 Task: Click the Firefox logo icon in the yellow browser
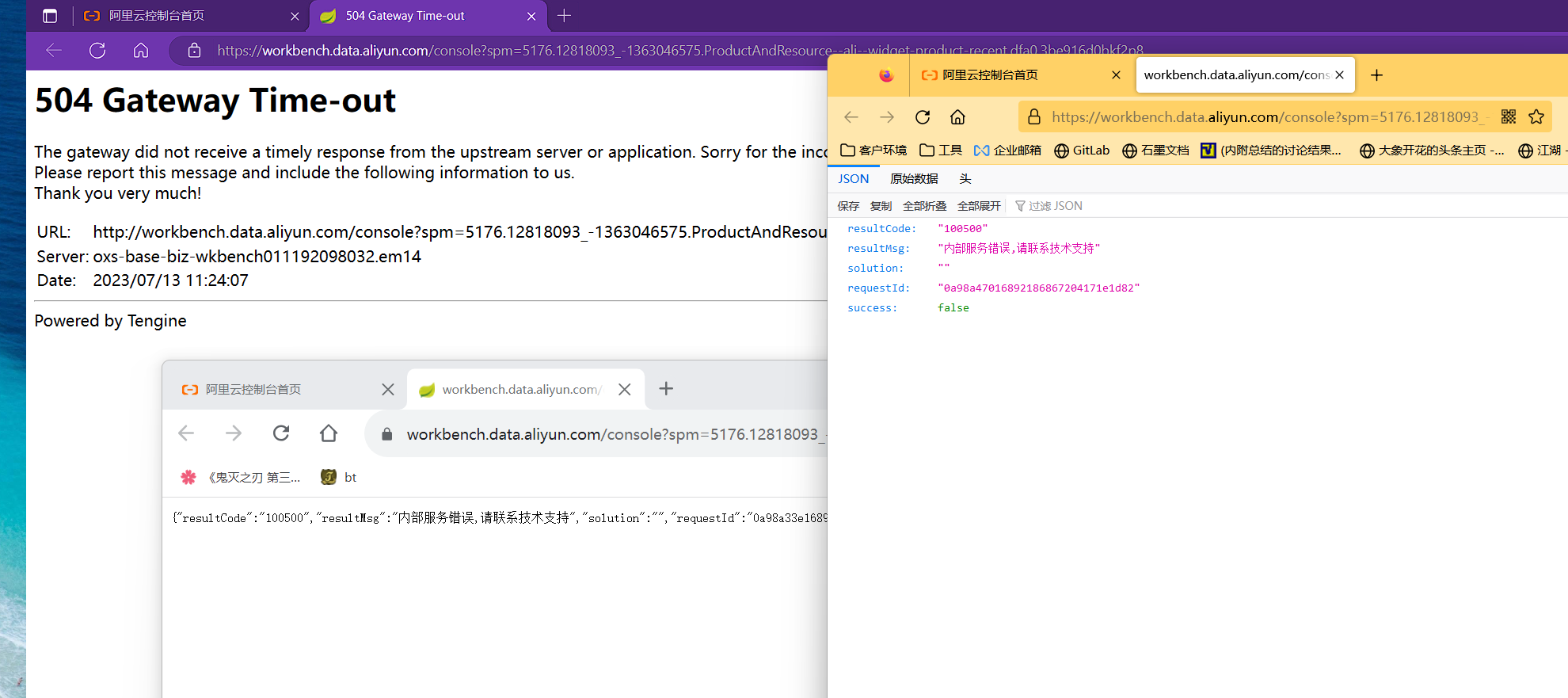click(x=886, y=75)
